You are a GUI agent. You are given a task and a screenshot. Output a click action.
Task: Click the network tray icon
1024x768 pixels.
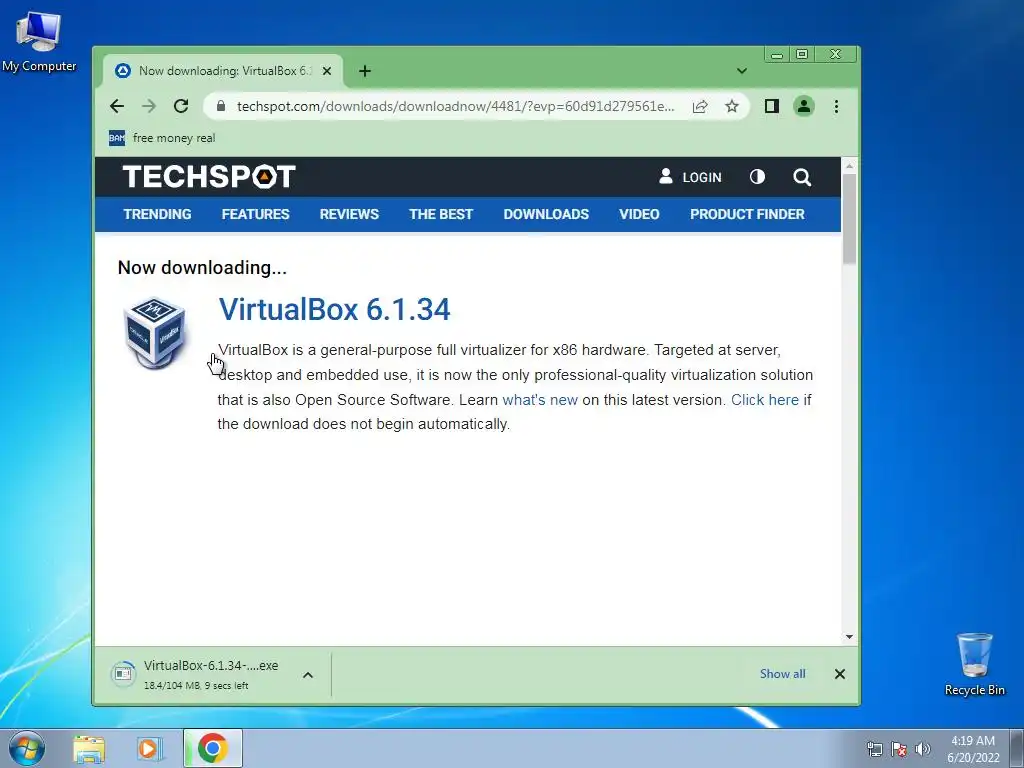(874, 749)
